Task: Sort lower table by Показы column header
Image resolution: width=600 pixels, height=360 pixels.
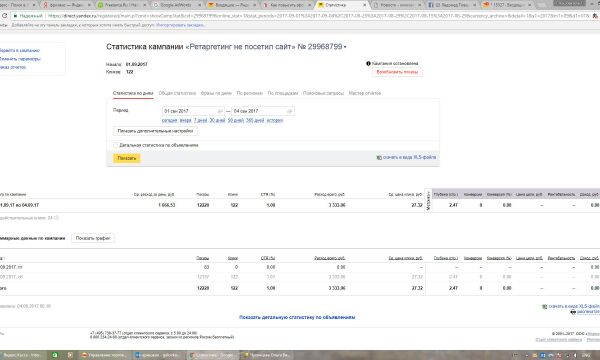Action: tap(202, 258)
